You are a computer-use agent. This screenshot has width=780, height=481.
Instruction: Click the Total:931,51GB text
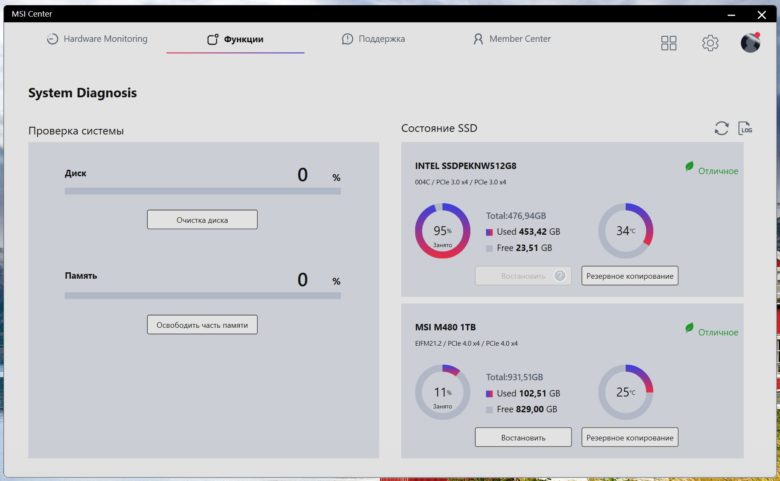[x=514, y=377]
